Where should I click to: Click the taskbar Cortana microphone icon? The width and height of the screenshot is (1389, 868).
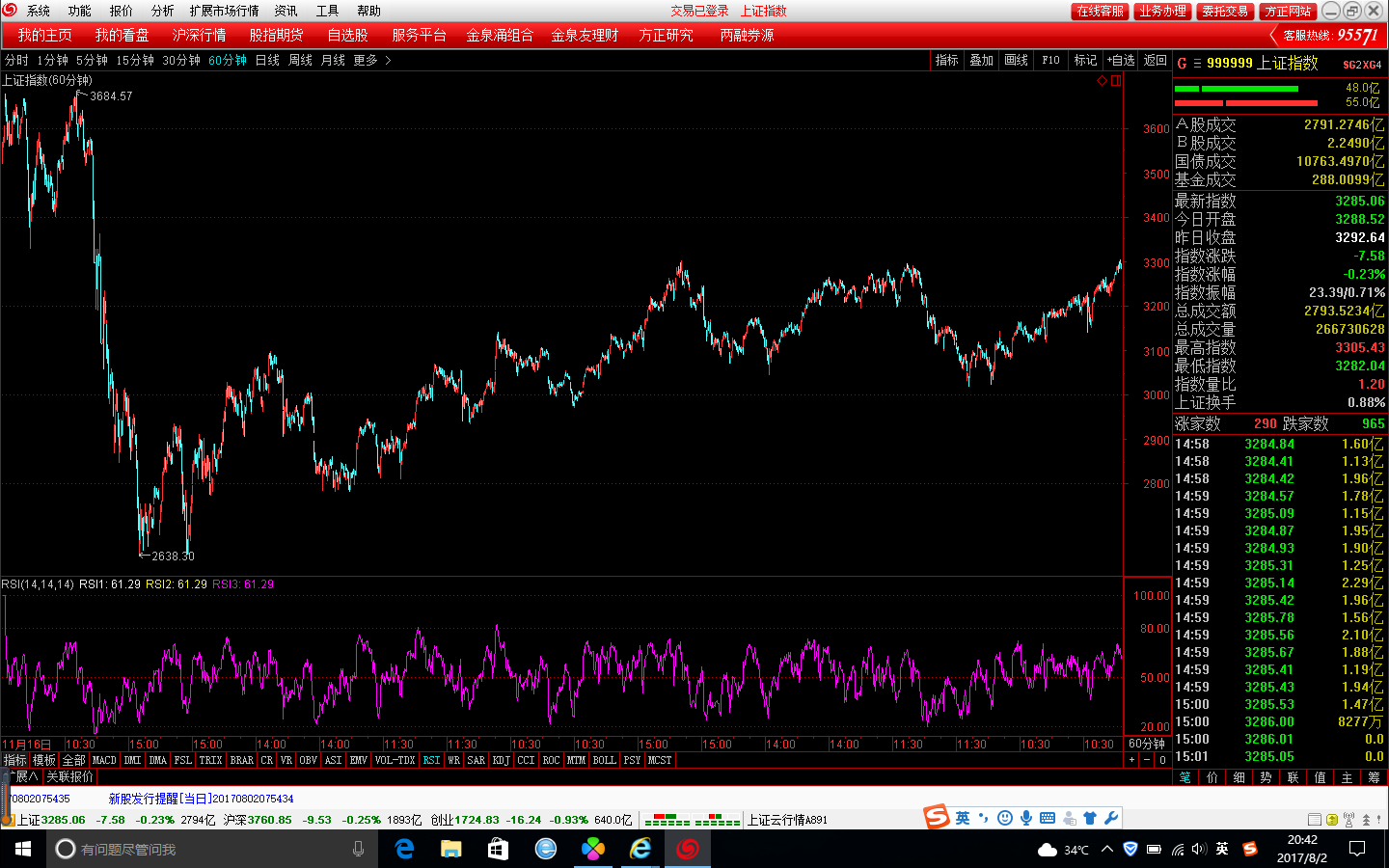pos(358,849)
